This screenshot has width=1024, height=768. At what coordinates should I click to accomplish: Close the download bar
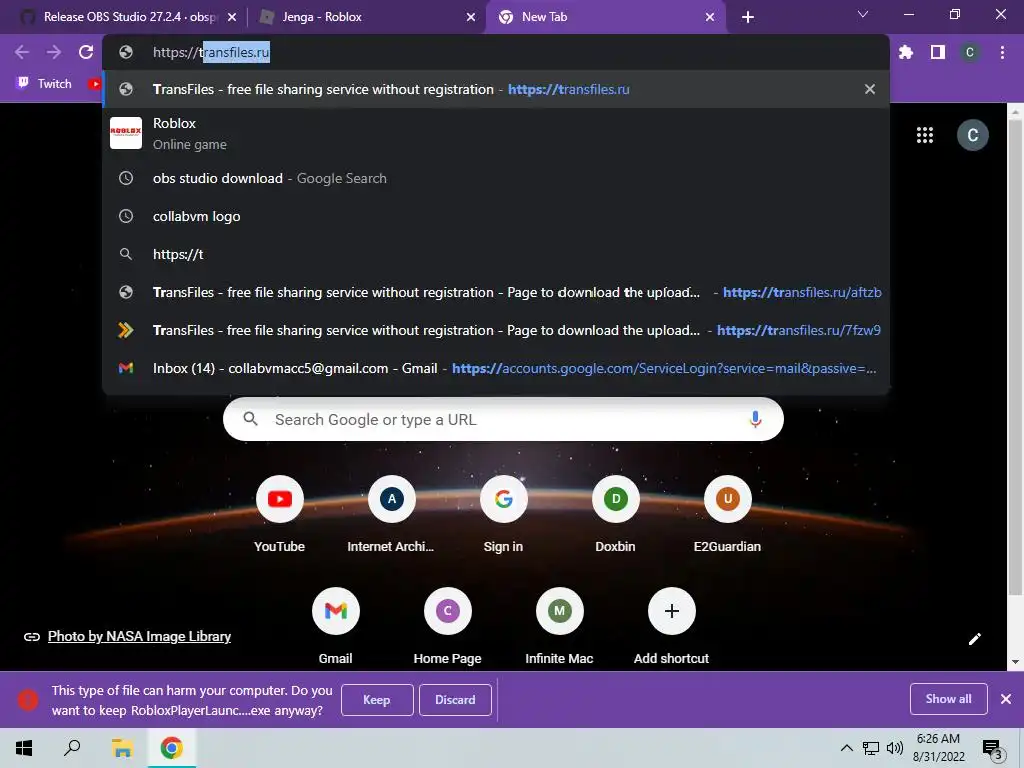[1006, 699]
